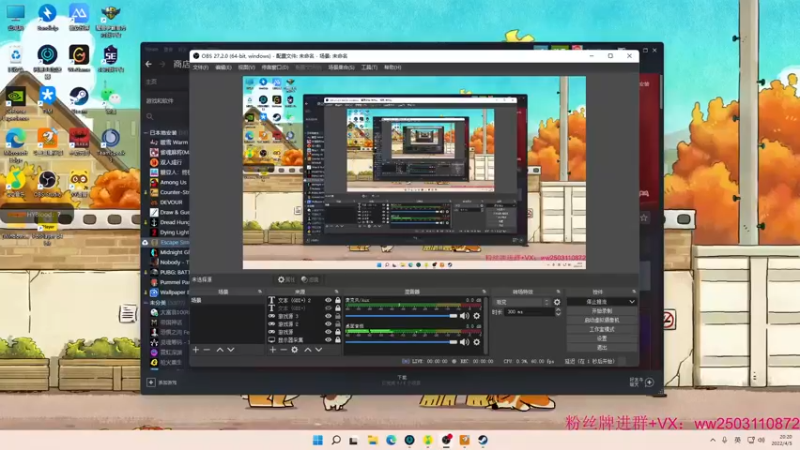Click the Steam library search magnifier
Screen dimensions: 800x450
pos(150,116)
